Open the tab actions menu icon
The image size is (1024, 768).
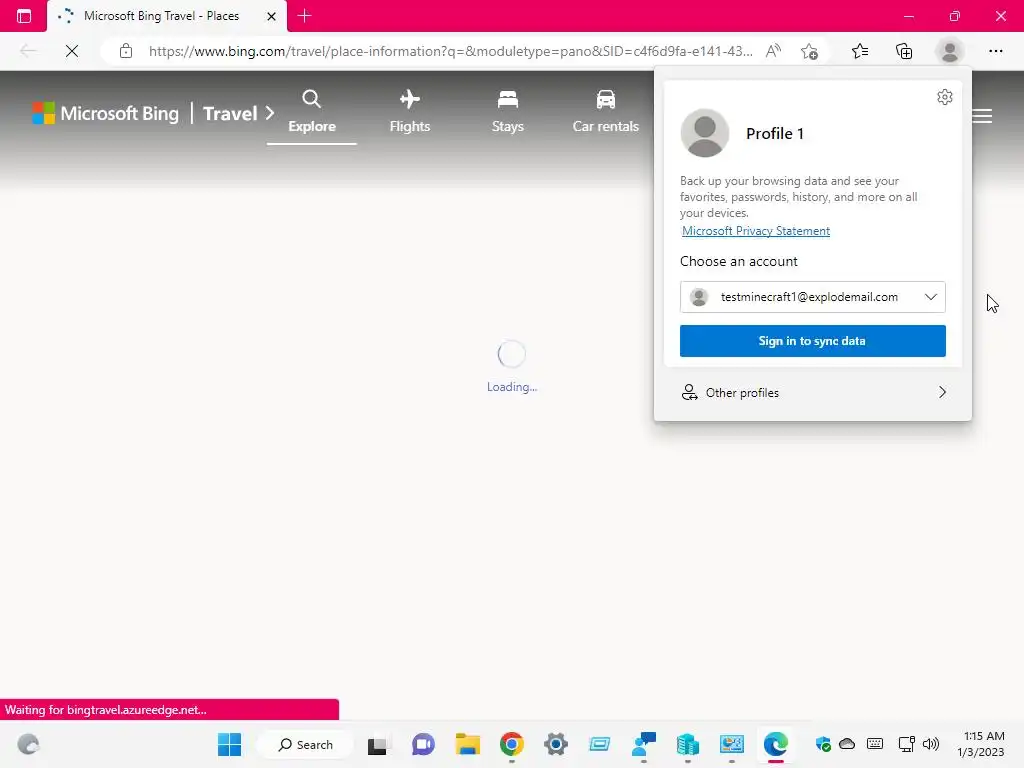[24, 16]
